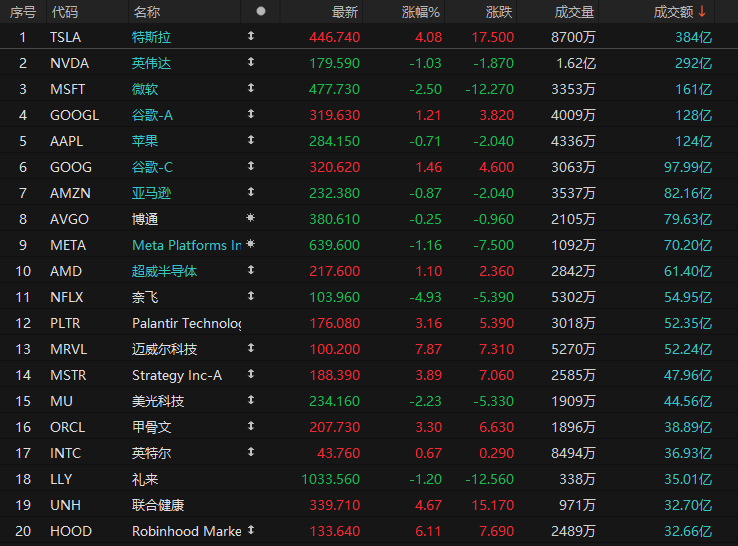
Task: Click the -12.560 change value
Action: (489, 479)
